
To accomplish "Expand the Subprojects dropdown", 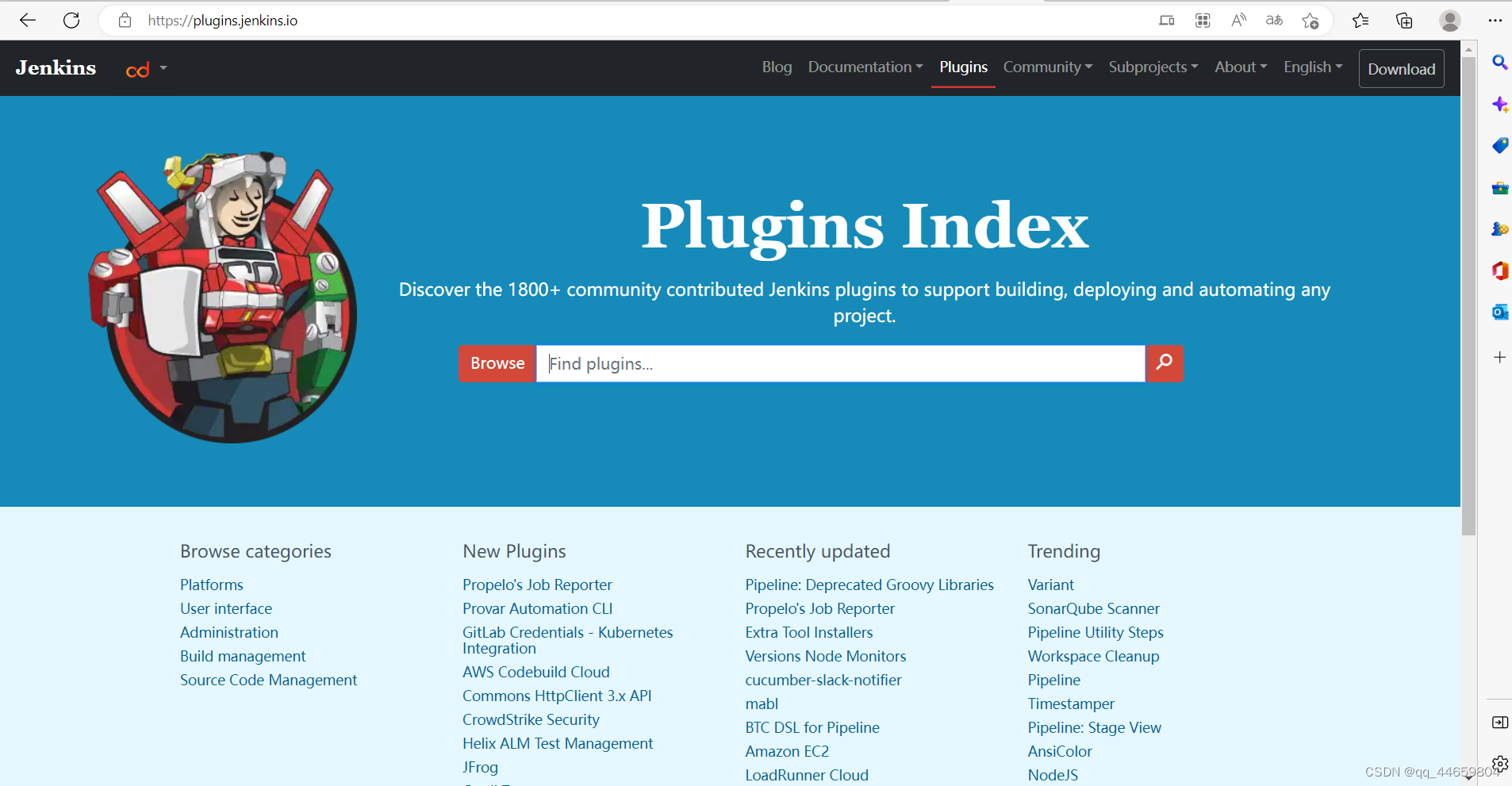I will [1153, 67].
